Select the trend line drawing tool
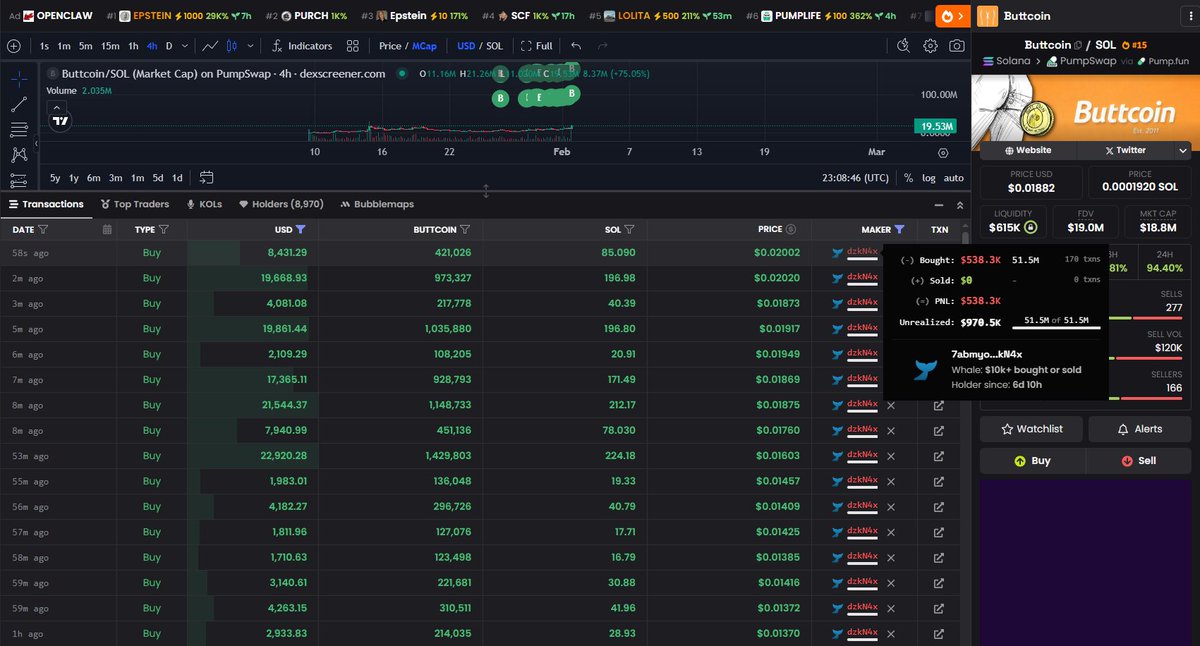This screenshot has height=646, width=1200. pos(18,104)
